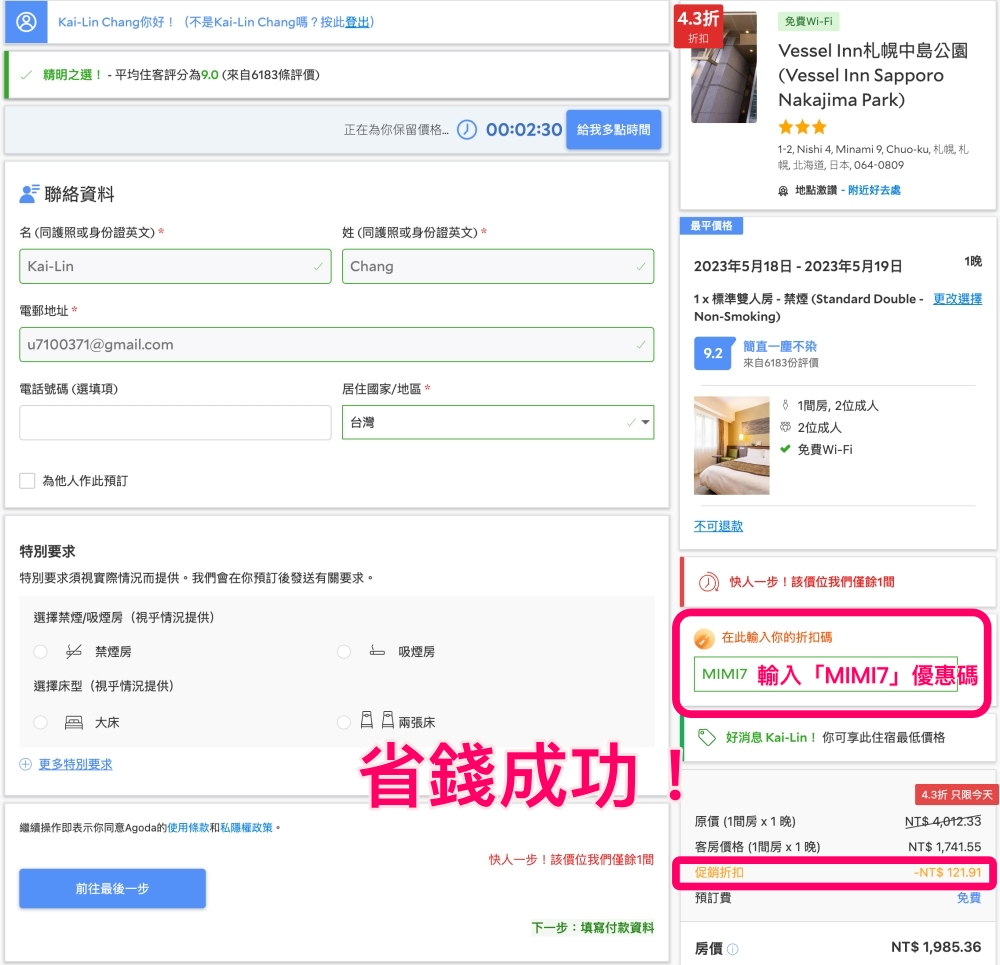The image size is (1000, 965).
Task: Click the countdown clock icon
Action: click(x=467, y=130)
